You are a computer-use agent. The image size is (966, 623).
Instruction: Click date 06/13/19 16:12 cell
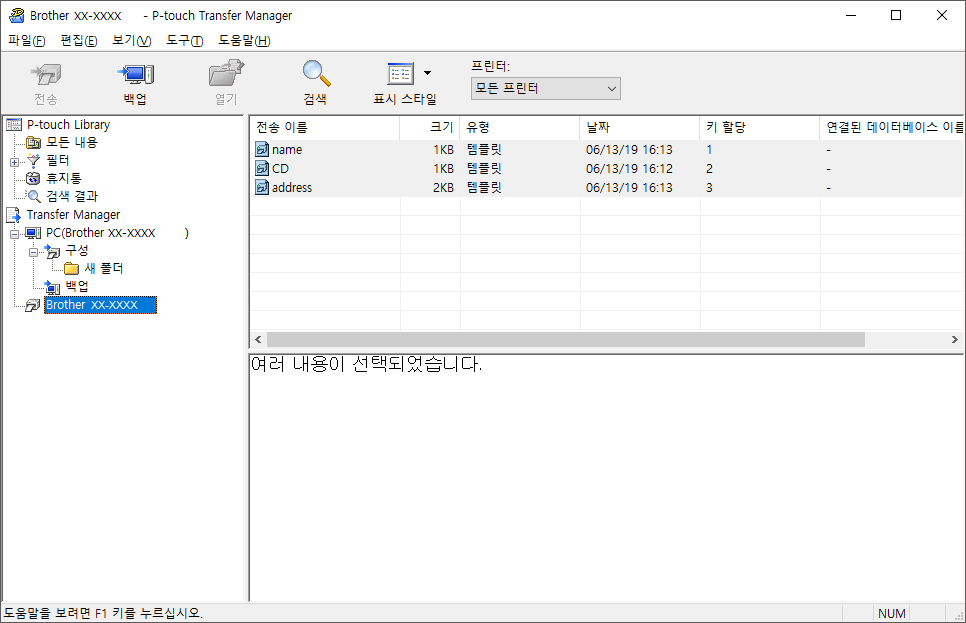(629, 168)
